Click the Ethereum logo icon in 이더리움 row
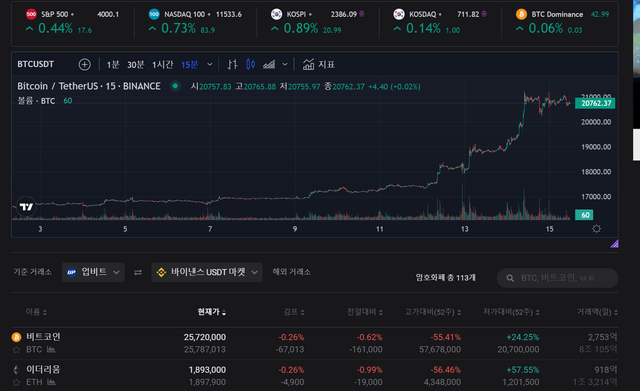Image resolution: width=640 pixels, height=391 pixels. click(16, 370)
